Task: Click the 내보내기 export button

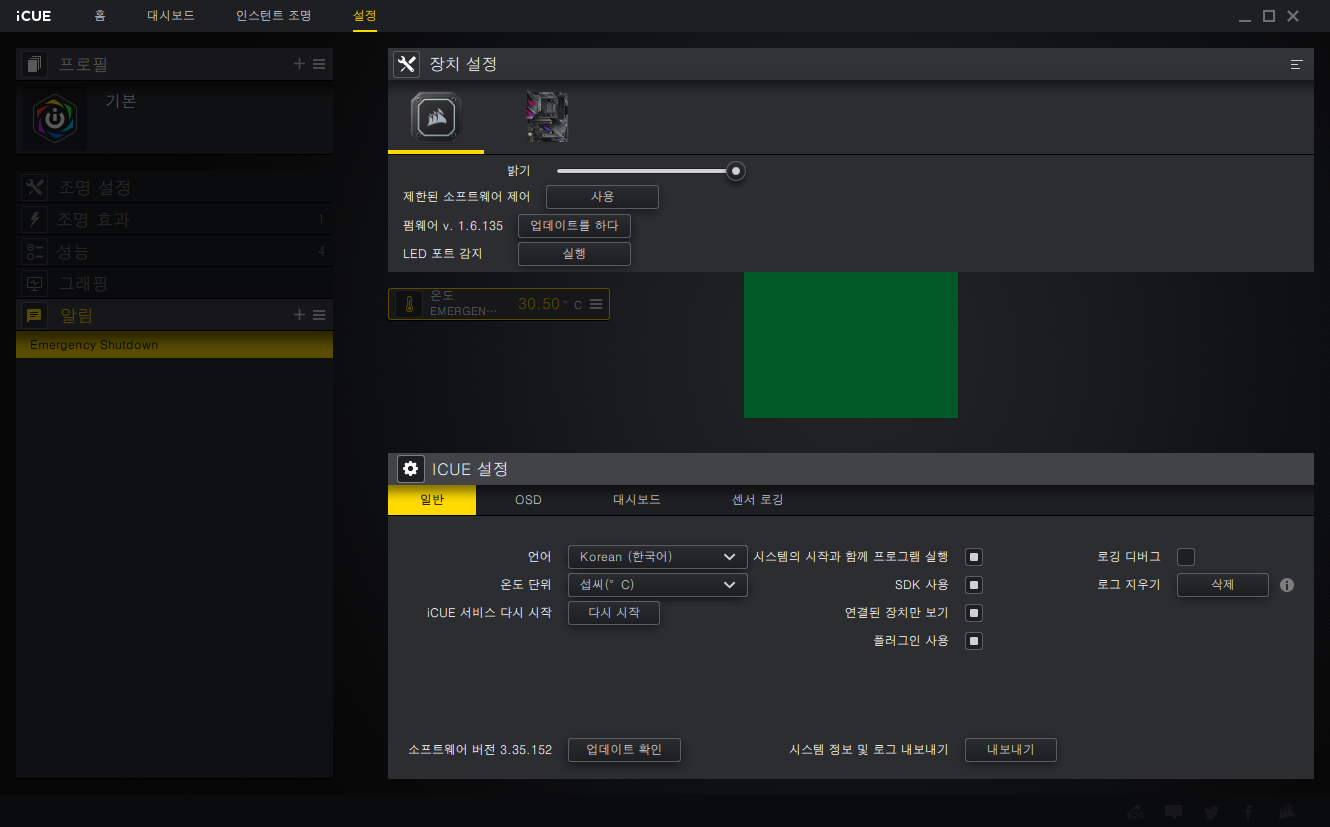Action: click(1011, 750)
